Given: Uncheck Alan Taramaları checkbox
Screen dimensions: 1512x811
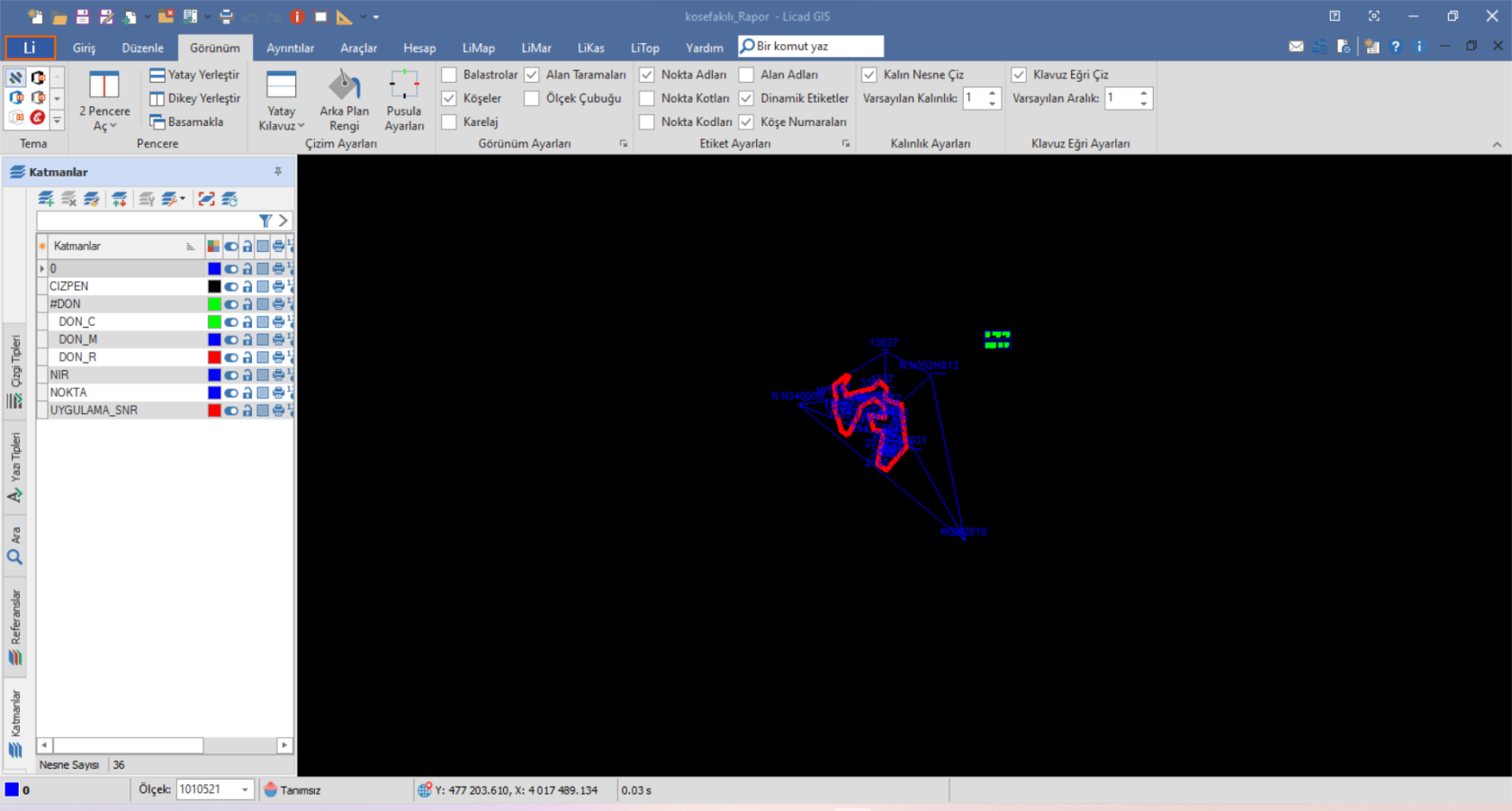Looking at the screenshot, I should click(532, 75).
